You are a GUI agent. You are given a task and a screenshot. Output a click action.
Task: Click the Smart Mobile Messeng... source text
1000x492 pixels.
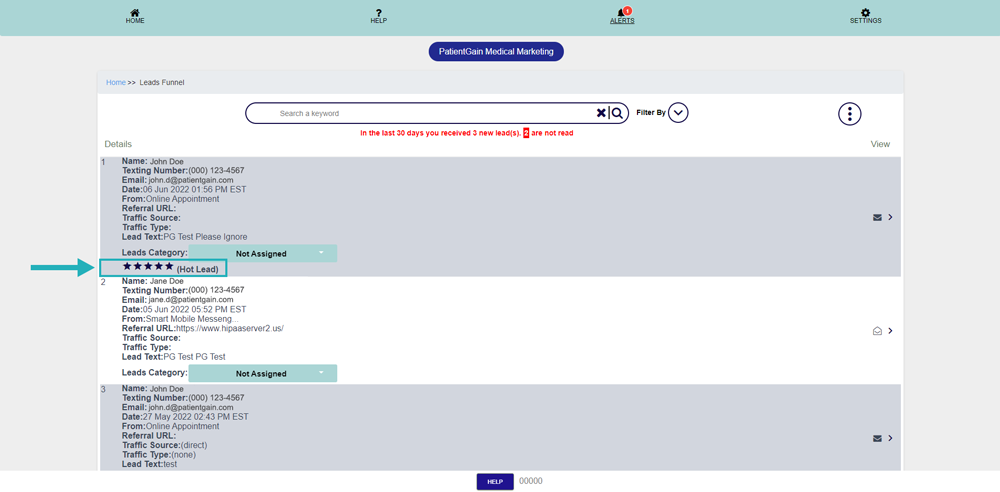coord(192,318)
